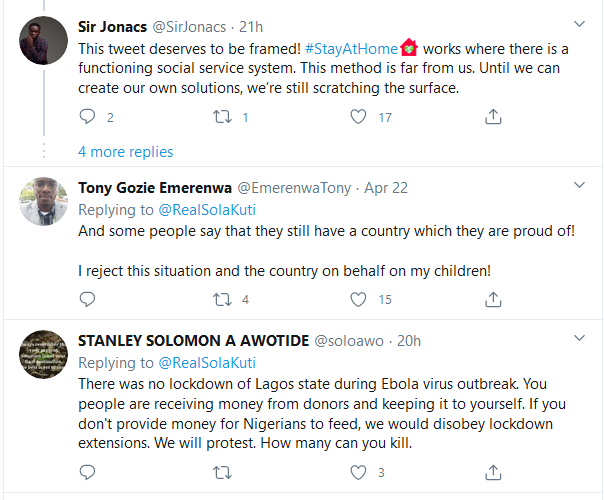Retweet Stanley Solomon A Awotide's tweet
This screenshot has height=500, width=604.
click(x=224, y=472)
